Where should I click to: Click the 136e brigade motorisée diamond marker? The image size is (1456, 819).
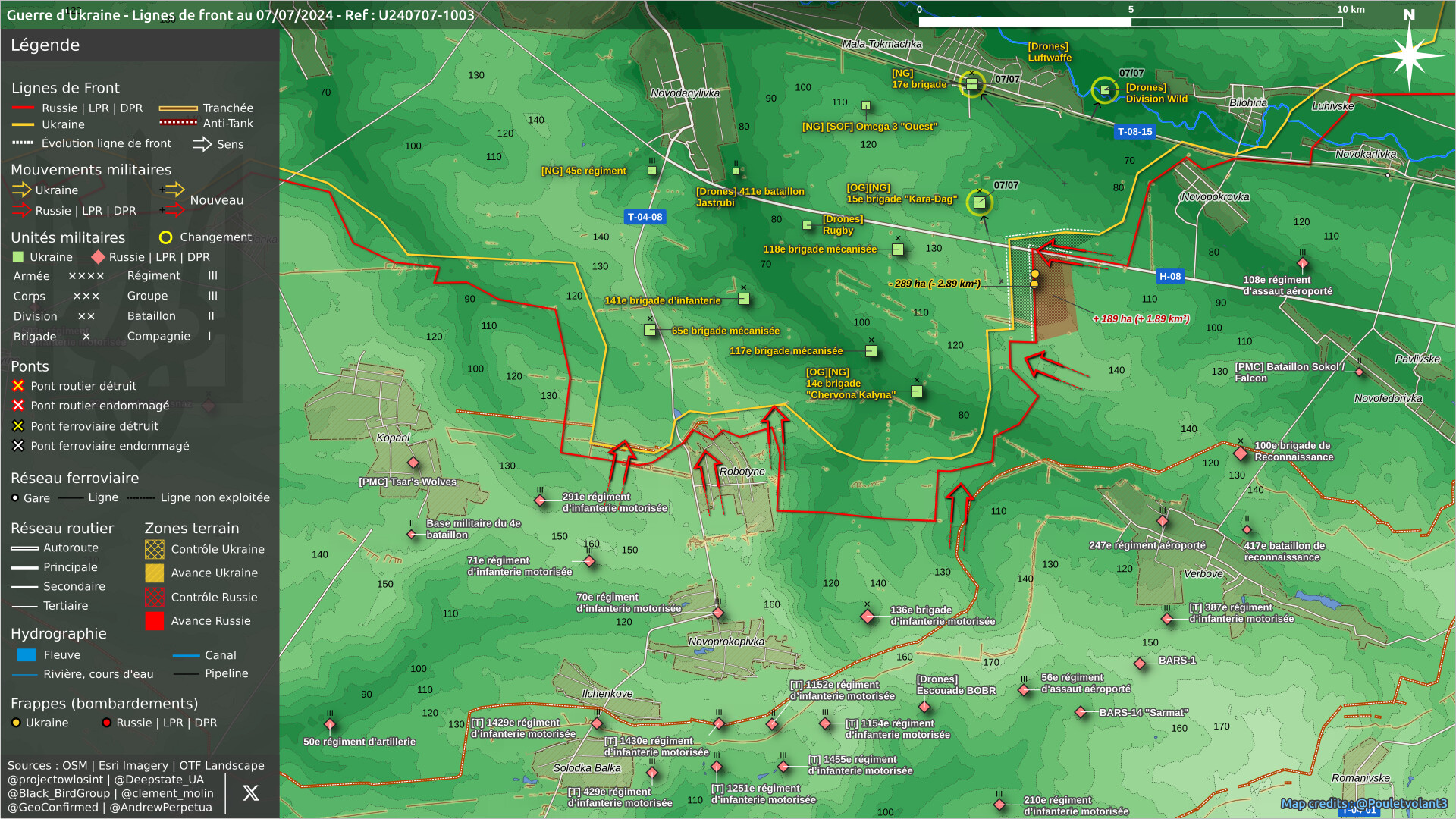pyautogui.click(x=868, y=617)
